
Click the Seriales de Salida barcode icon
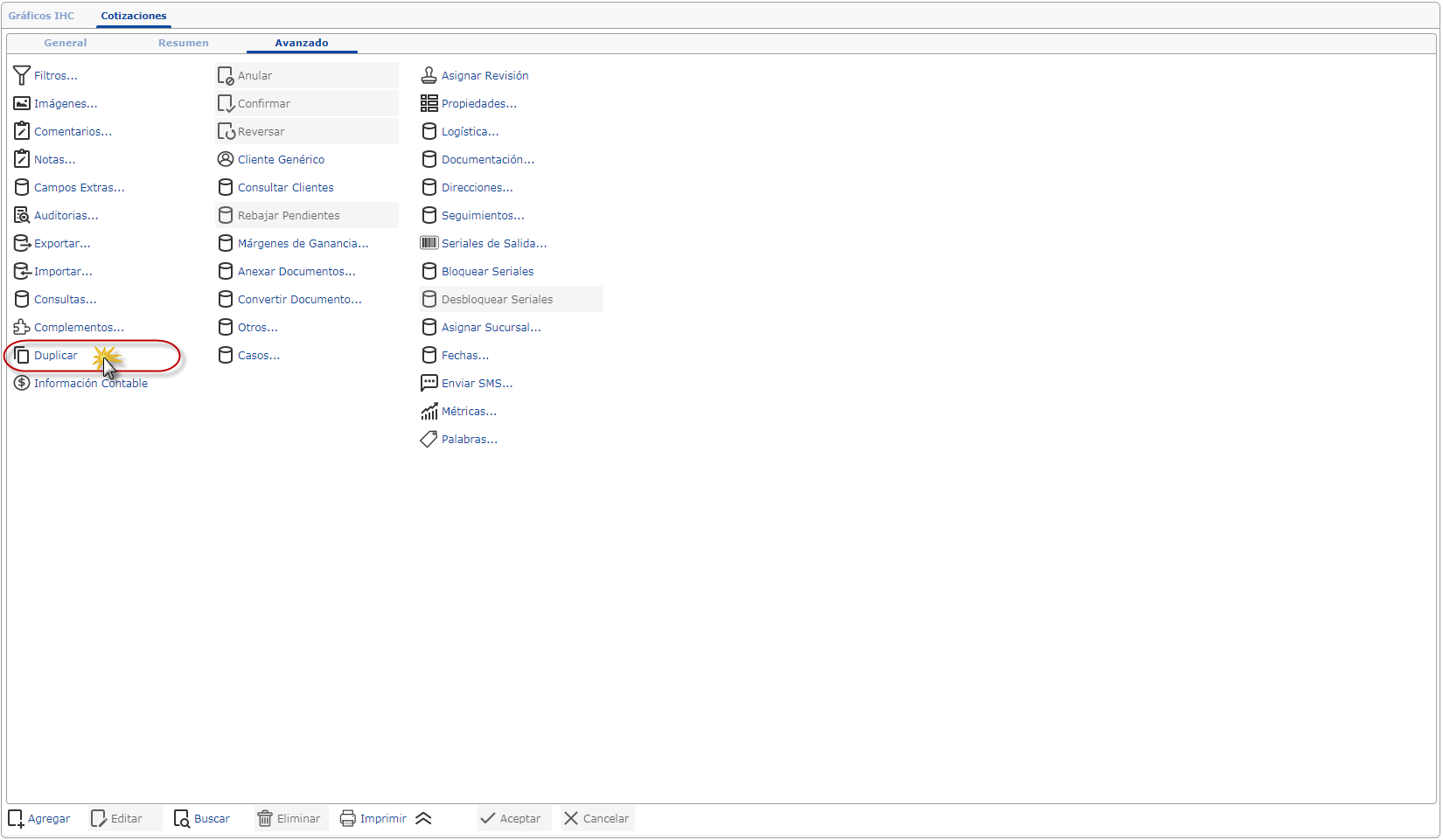click(x=429, y=244)
